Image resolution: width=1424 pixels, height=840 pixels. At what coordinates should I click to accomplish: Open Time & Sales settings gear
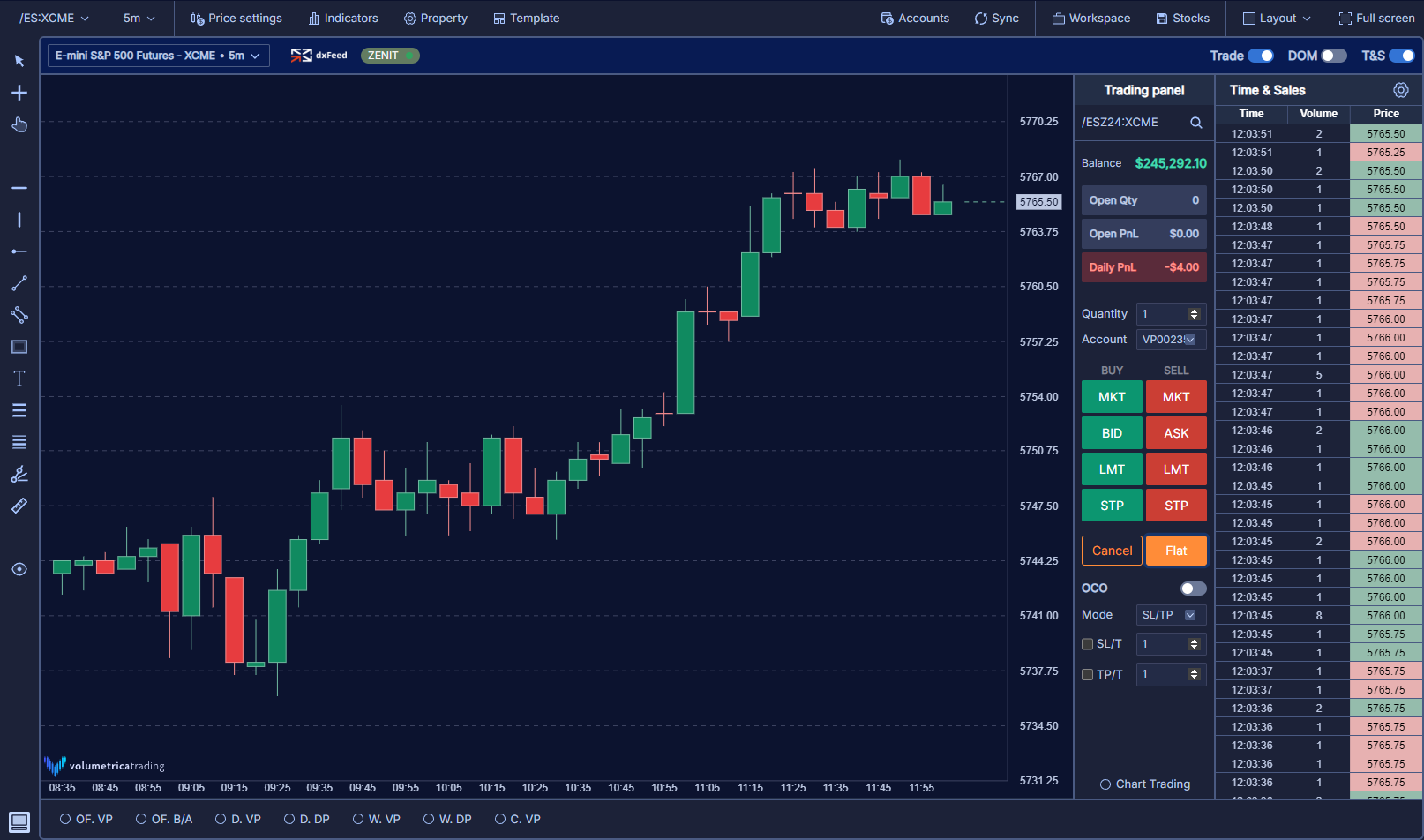click(x=1400, y=90)
